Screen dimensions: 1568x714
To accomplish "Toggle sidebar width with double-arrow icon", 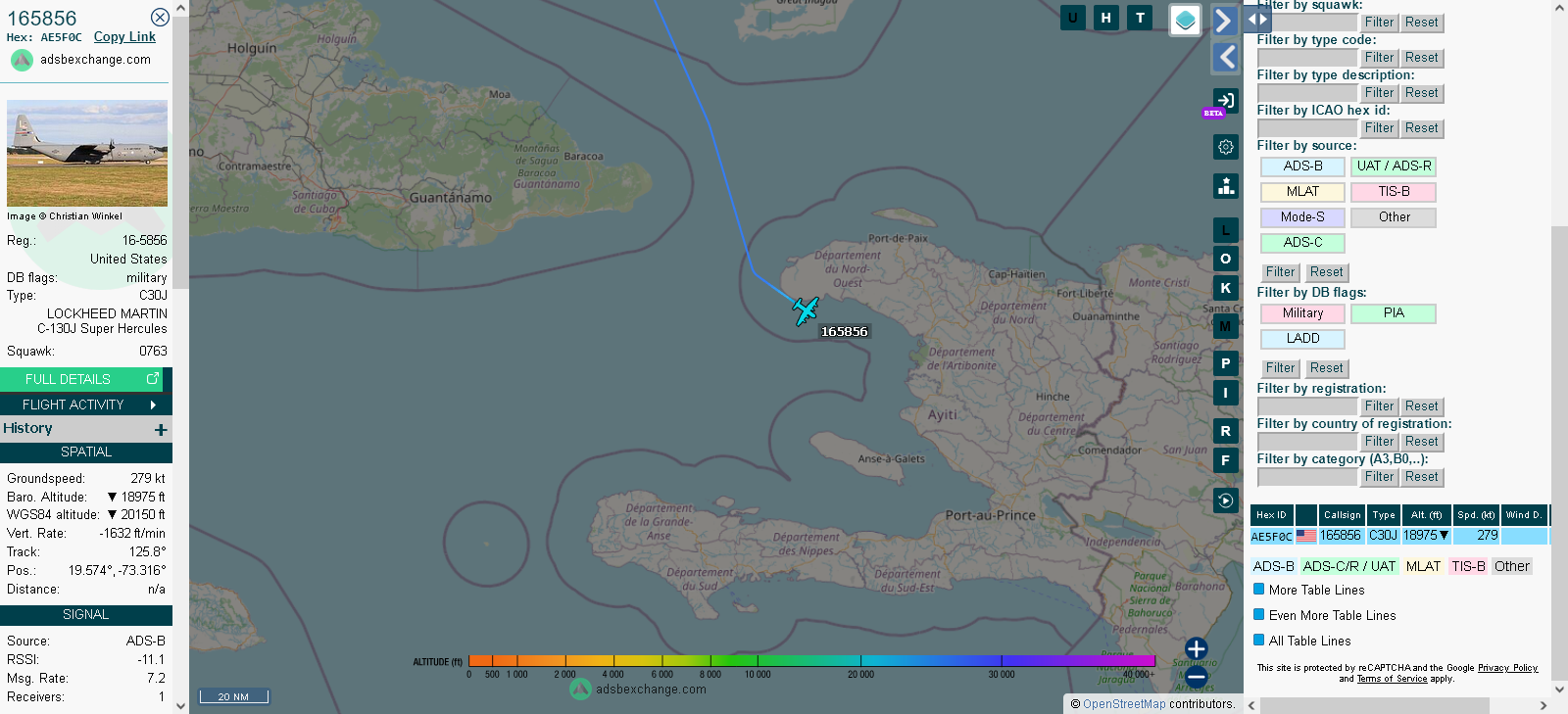I will (1257, 19).
